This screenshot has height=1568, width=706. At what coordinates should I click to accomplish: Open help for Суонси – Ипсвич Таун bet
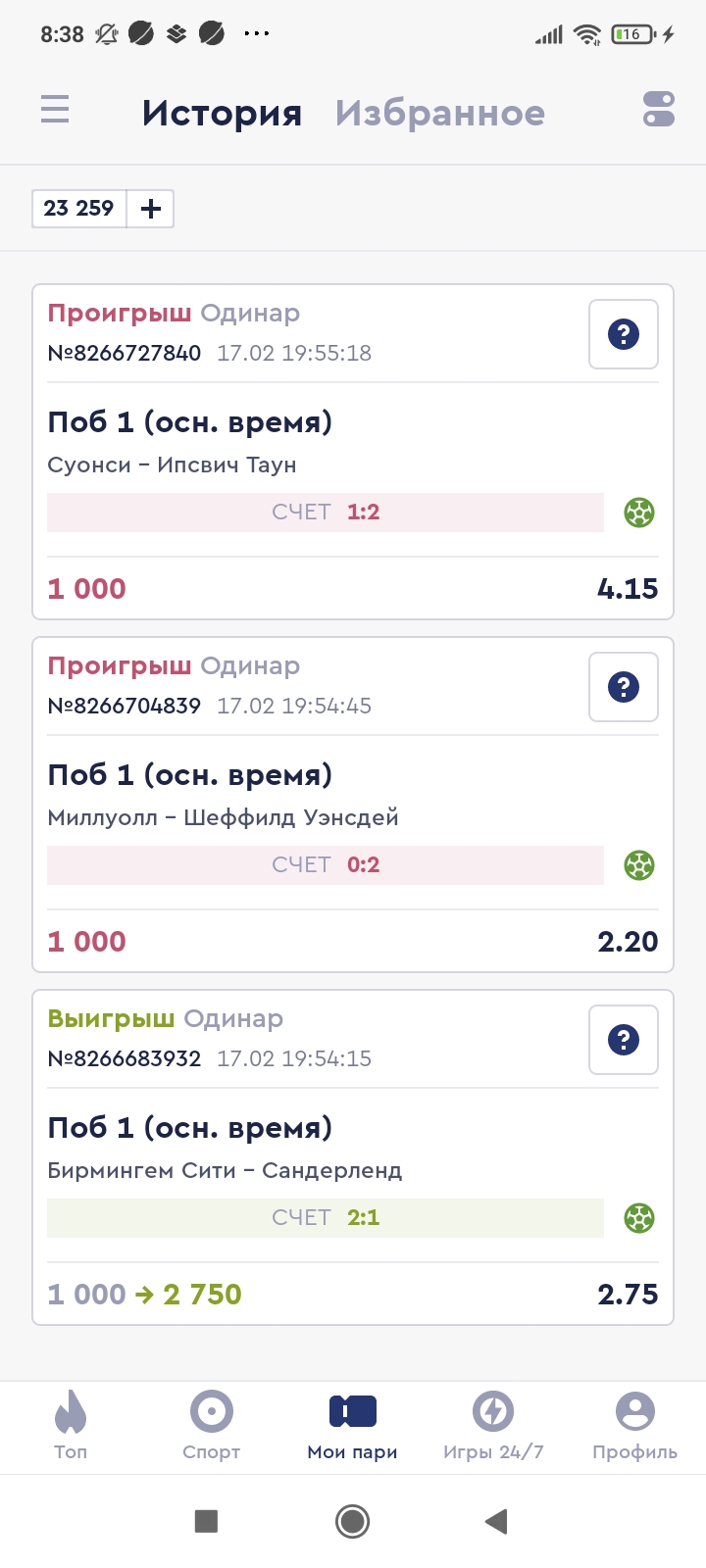point(624,334)
